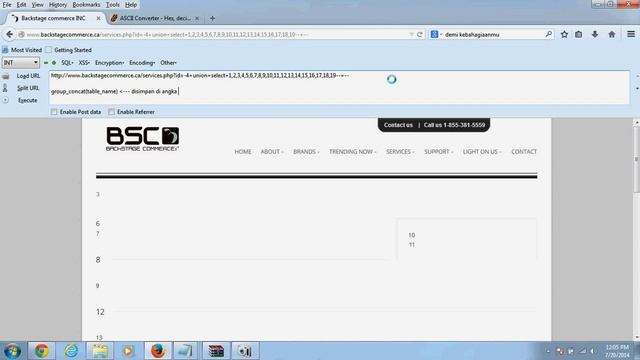Viewport: 640px width, 360px height.
Task: Go back with the browser back arrow
Action: tap(9, 34)
